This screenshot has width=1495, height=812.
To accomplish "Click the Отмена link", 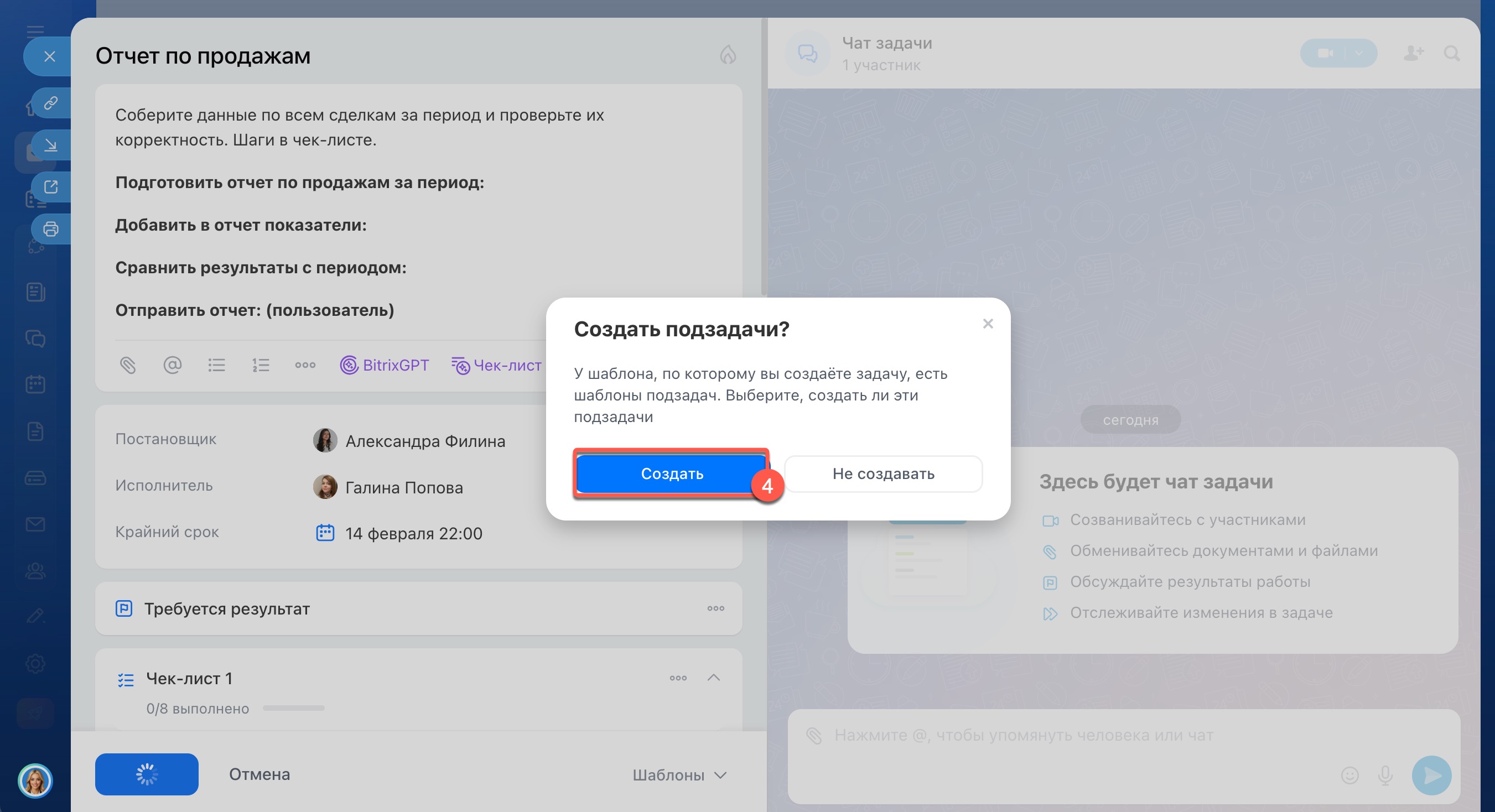I will (x=259, y=774).
